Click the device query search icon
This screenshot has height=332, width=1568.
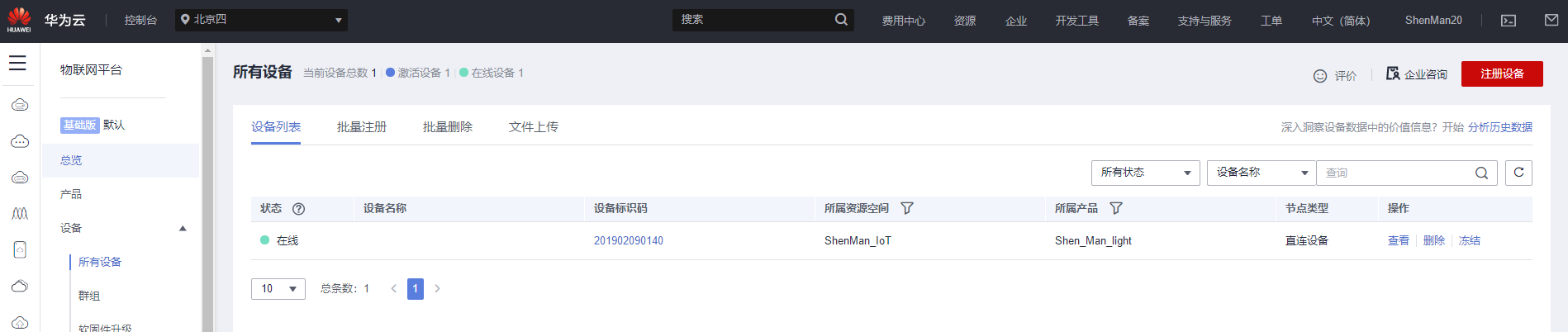coord(1482,173)
